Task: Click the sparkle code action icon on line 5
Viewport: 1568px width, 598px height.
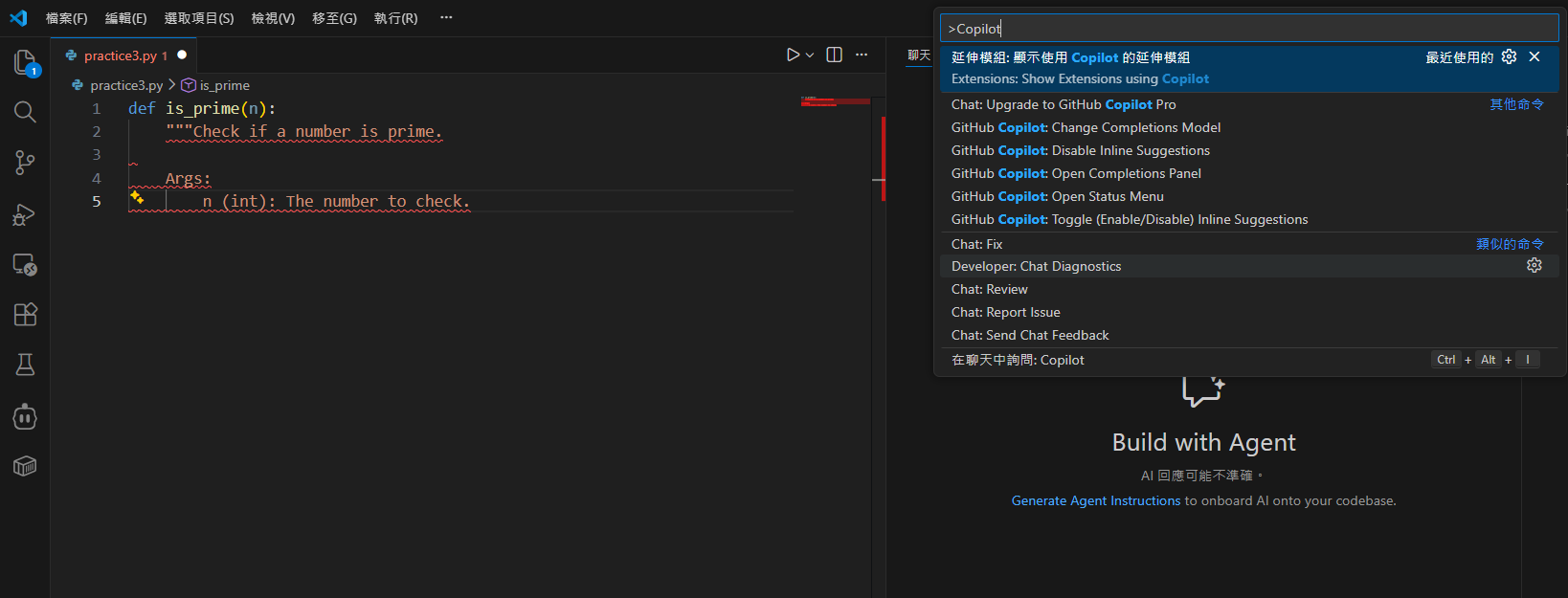Action: pyautogui.click(x=137, y=197)
